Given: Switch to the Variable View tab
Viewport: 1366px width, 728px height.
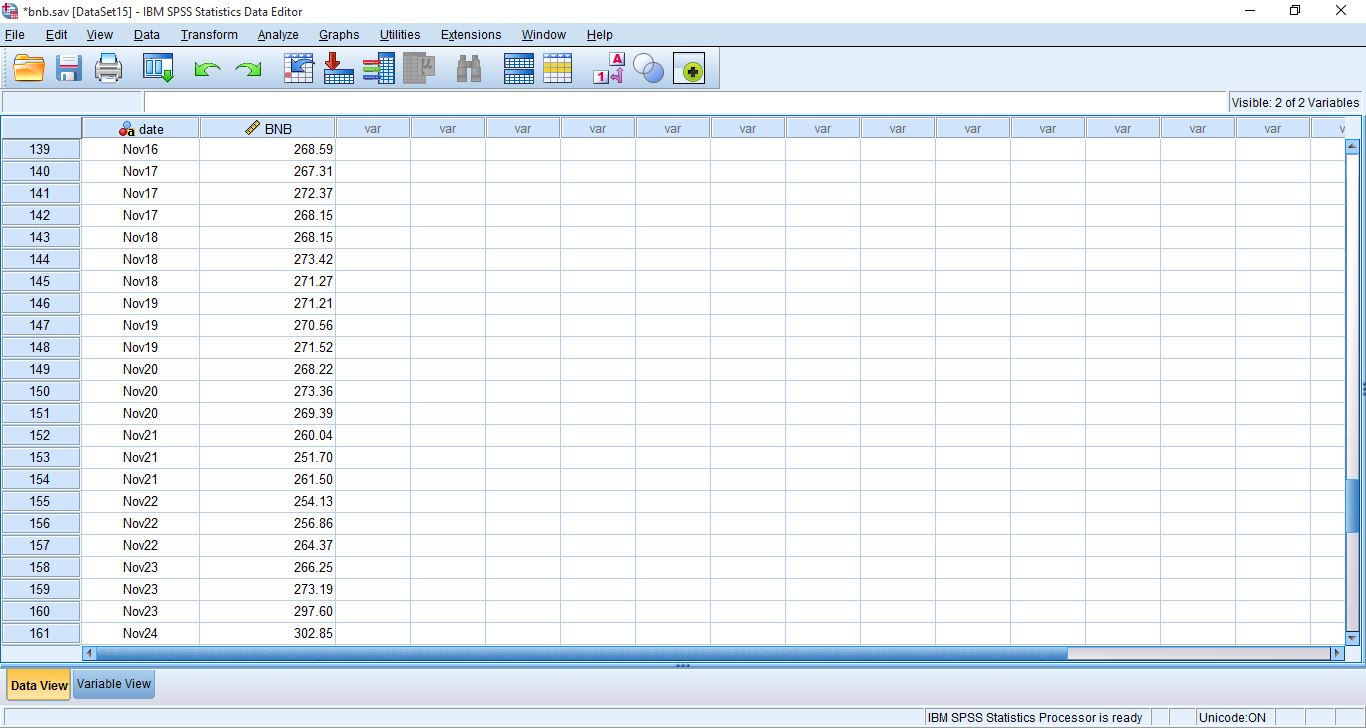Looking at the screenshot, I should [114, 684].
